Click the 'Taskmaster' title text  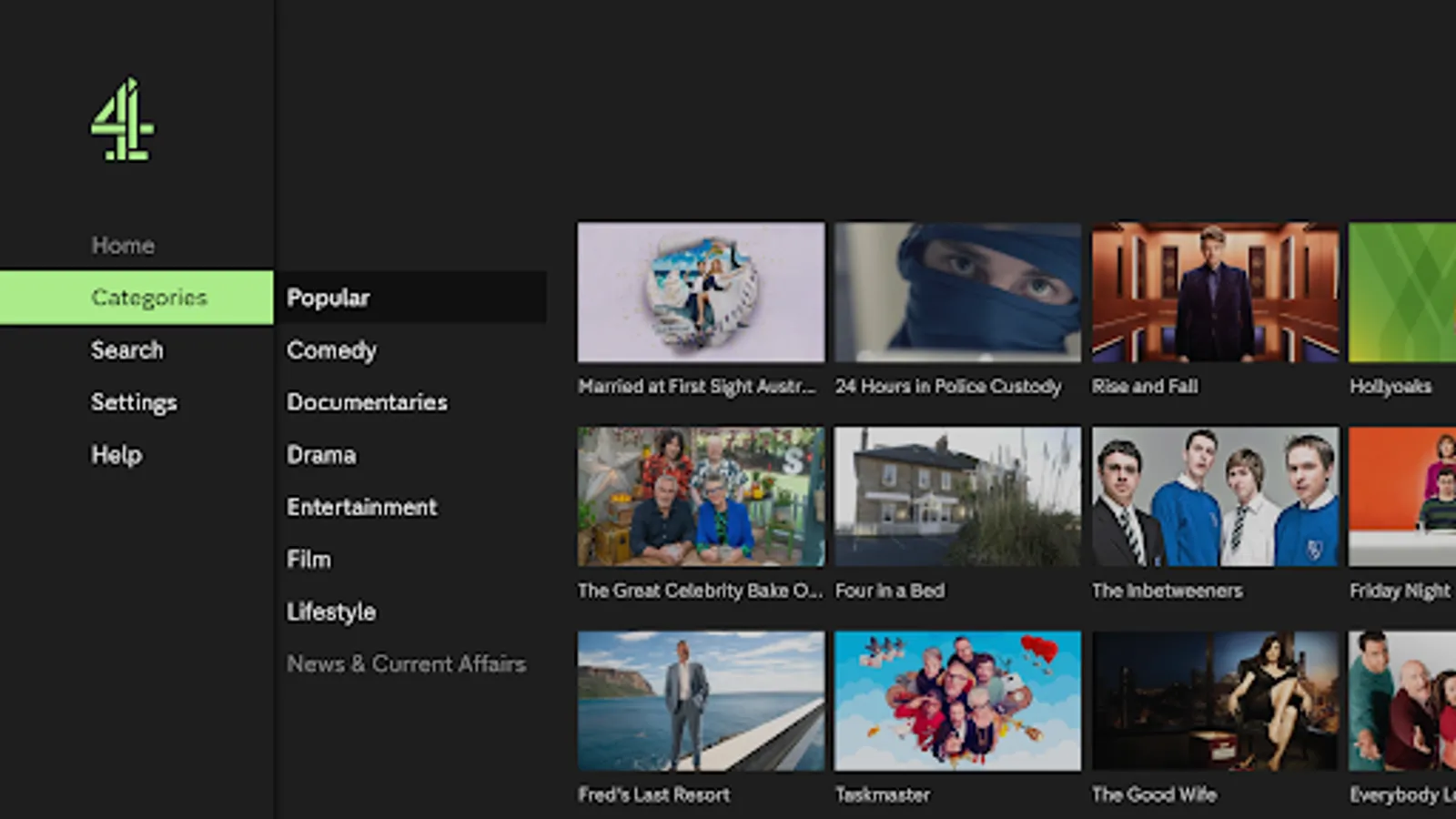pos(883,795)
